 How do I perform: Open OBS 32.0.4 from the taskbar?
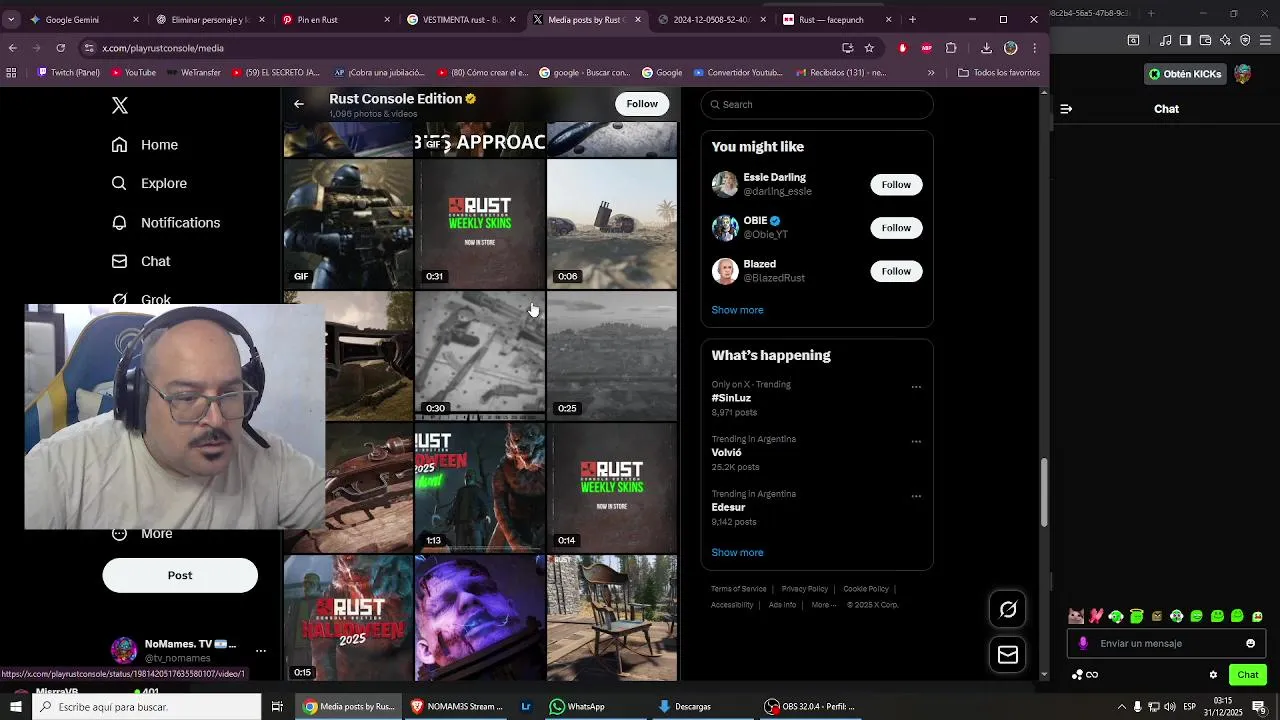click(x=811, y=707)
